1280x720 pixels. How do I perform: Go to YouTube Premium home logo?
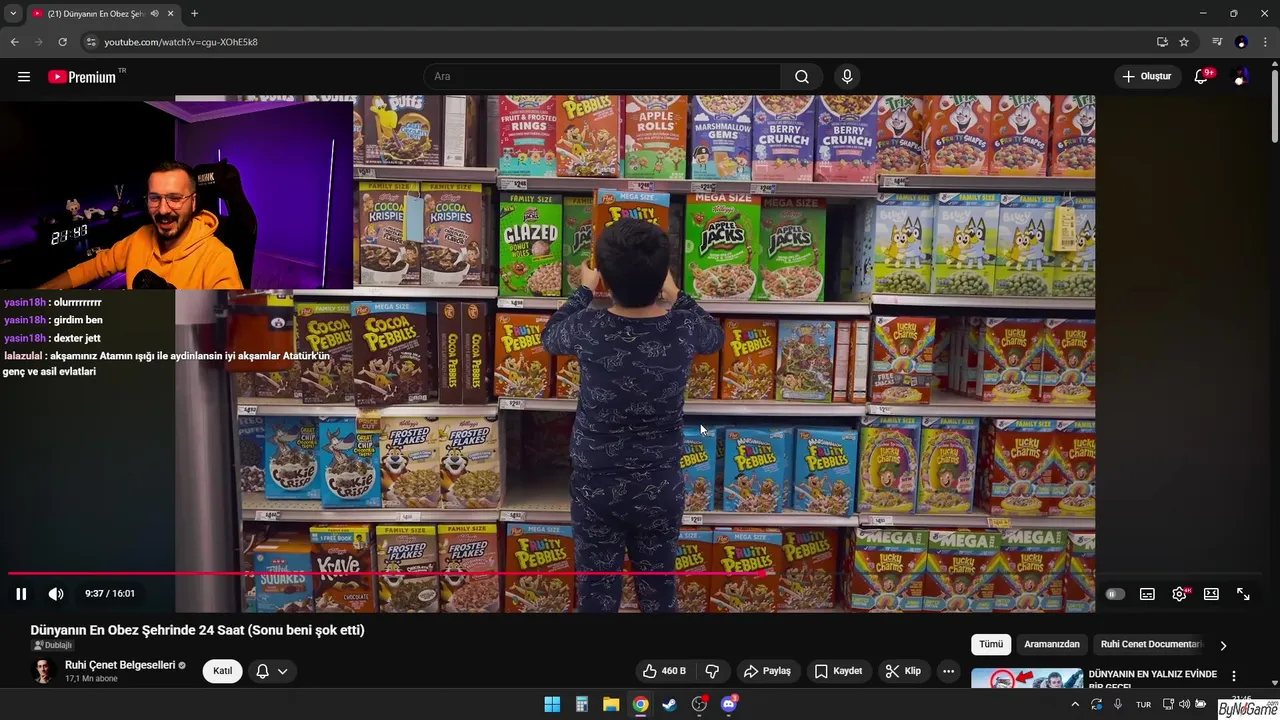(x=83, y=76)
